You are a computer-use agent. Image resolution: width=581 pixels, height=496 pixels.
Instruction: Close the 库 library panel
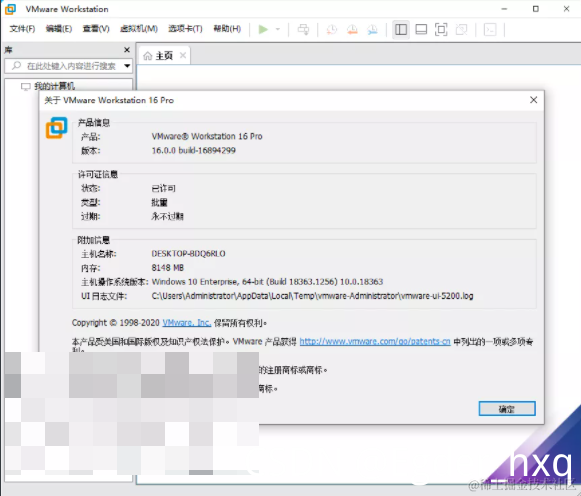click(127, 50)
